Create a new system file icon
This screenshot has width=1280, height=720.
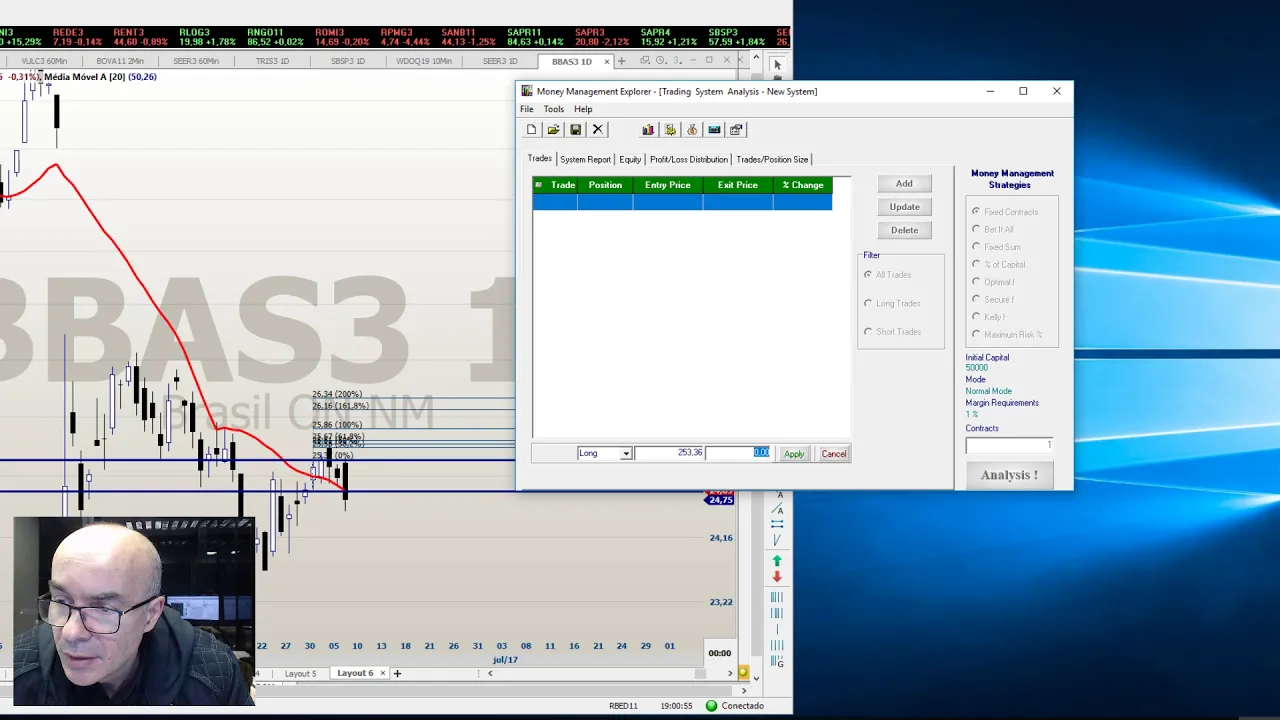click(x=531, y=129)
